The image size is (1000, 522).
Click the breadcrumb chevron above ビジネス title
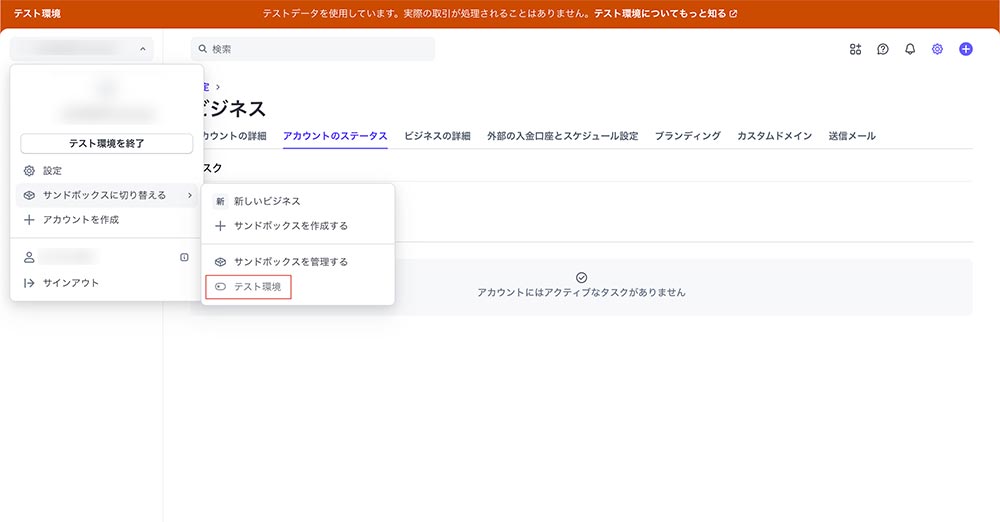[x=218, y=87]
